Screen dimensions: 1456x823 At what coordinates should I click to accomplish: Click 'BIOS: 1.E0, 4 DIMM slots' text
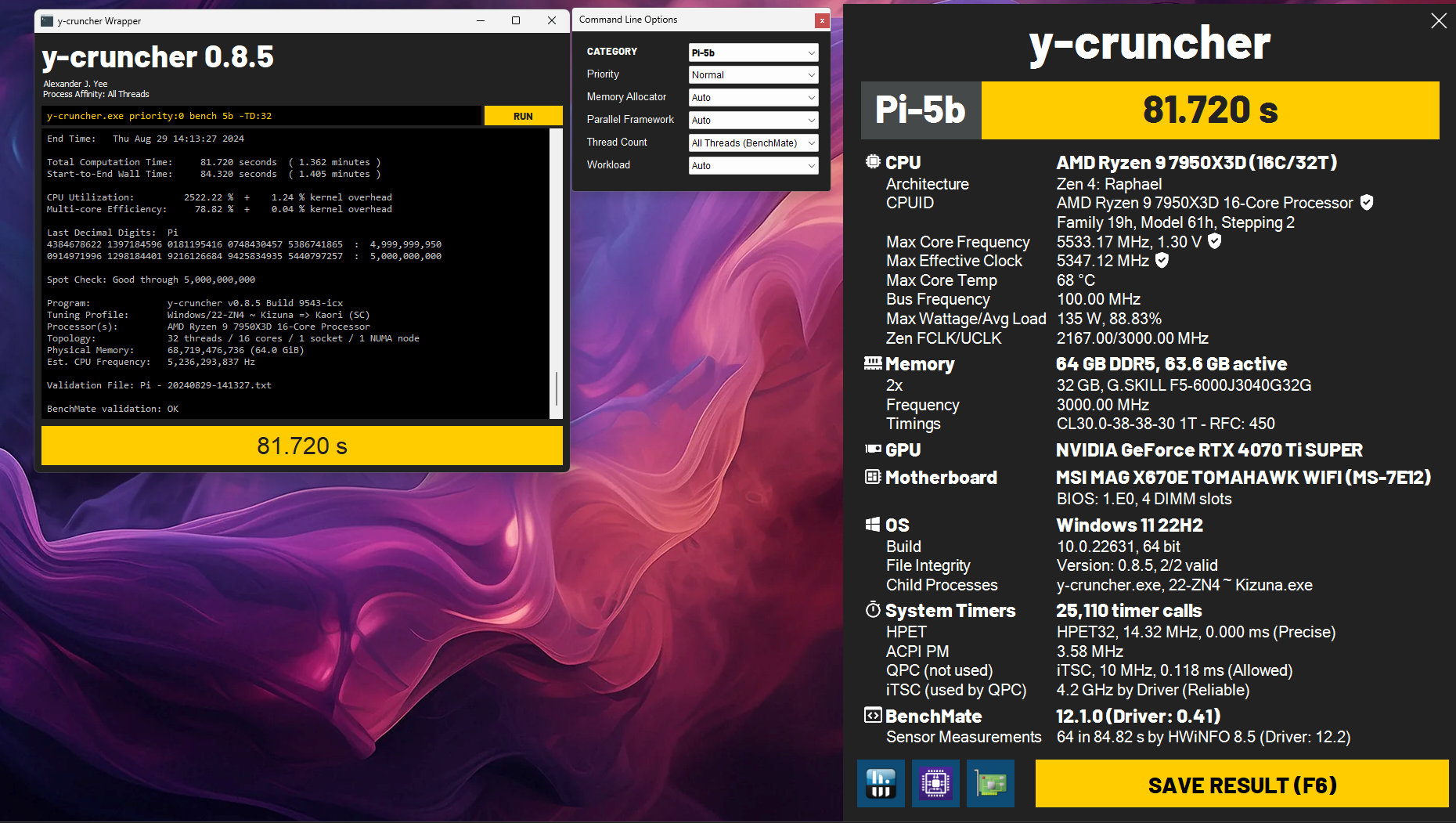click(x=1144, y=499)
